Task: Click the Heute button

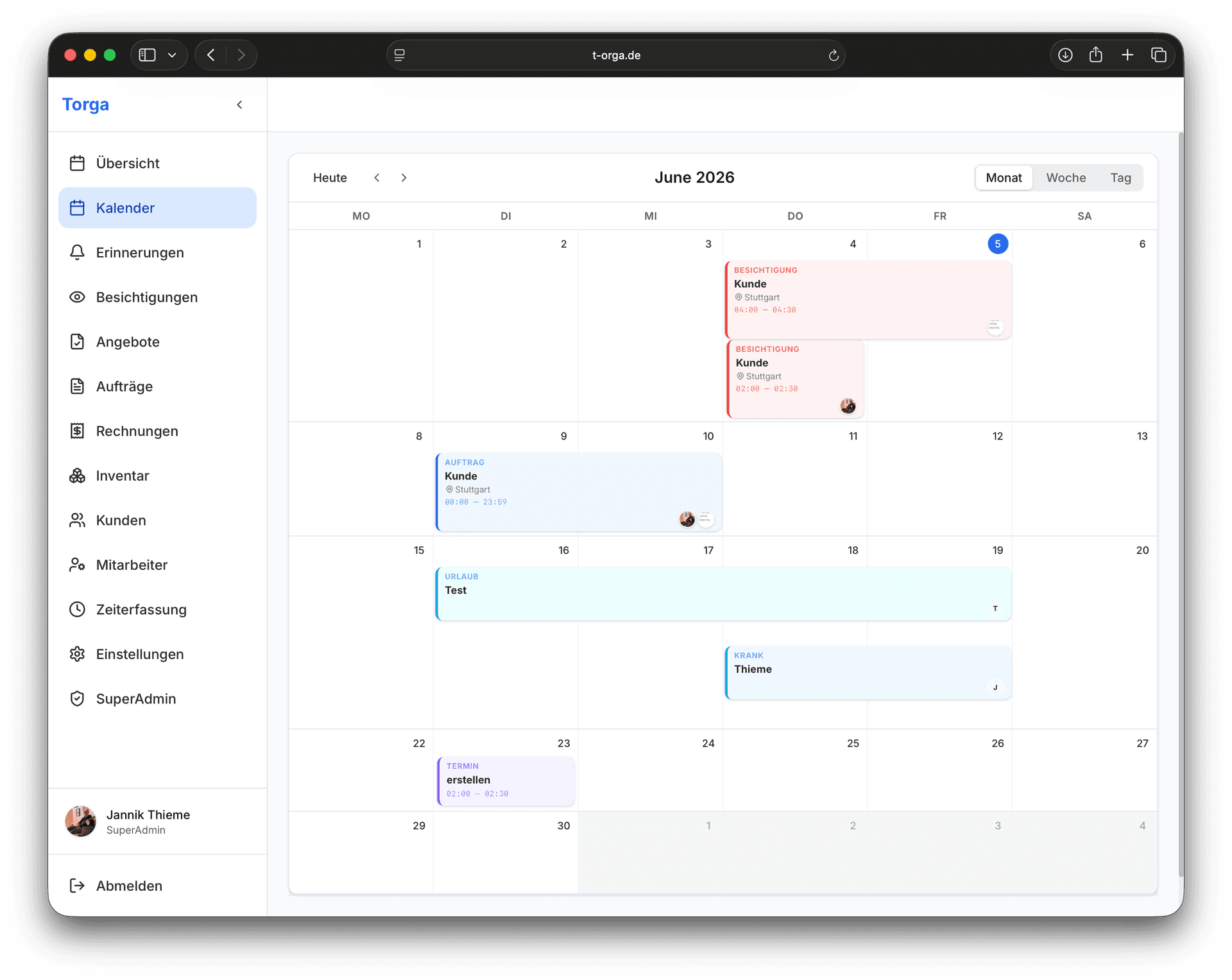Action: click(x=330, y=178)
